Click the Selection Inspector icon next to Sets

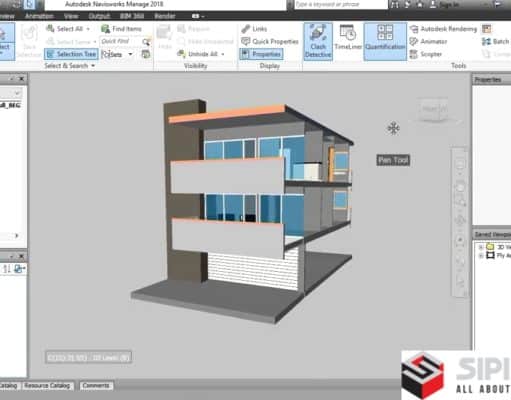pyautogui.click(x=146, y=54)
